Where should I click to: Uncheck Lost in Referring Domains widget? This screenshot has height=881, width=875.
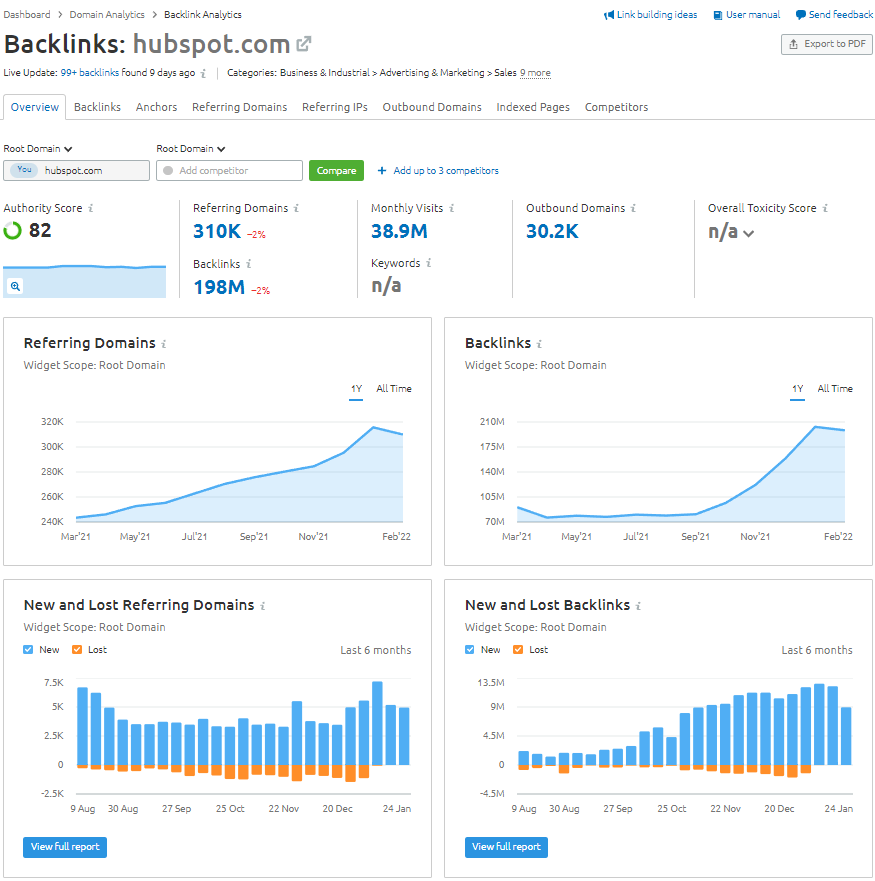pos(77,650)
